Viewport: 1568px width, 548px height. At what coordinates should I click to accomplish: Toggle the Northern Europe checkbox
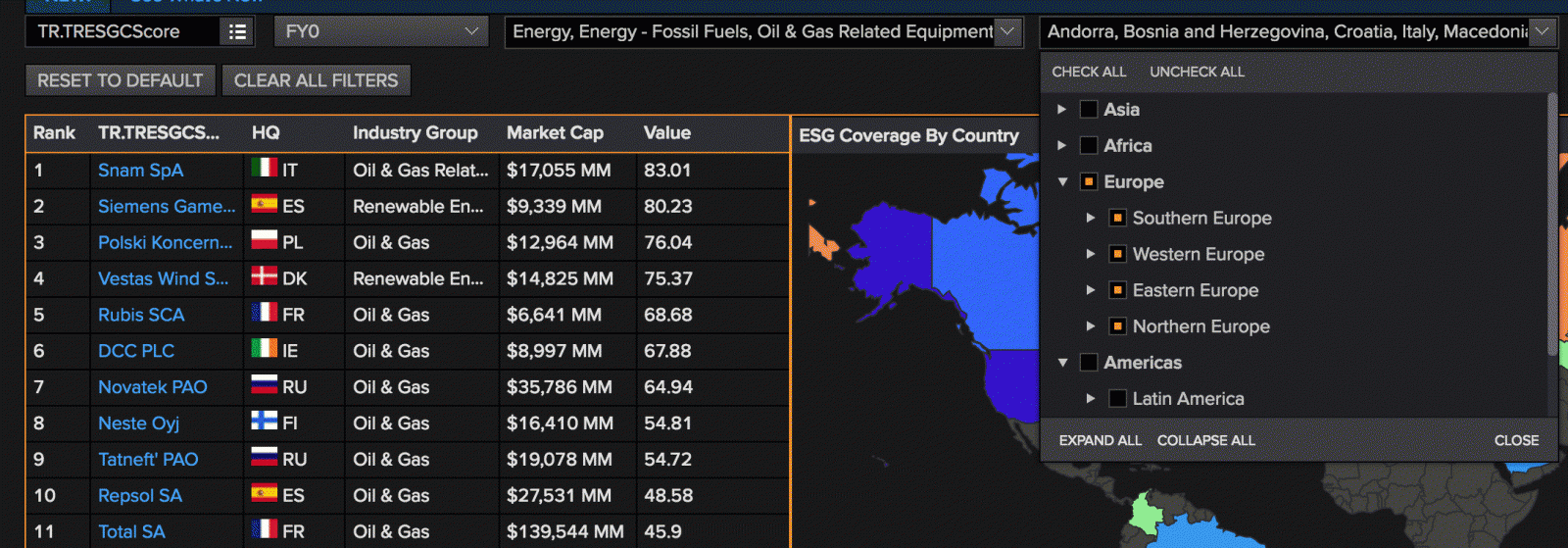(1117, 326)
